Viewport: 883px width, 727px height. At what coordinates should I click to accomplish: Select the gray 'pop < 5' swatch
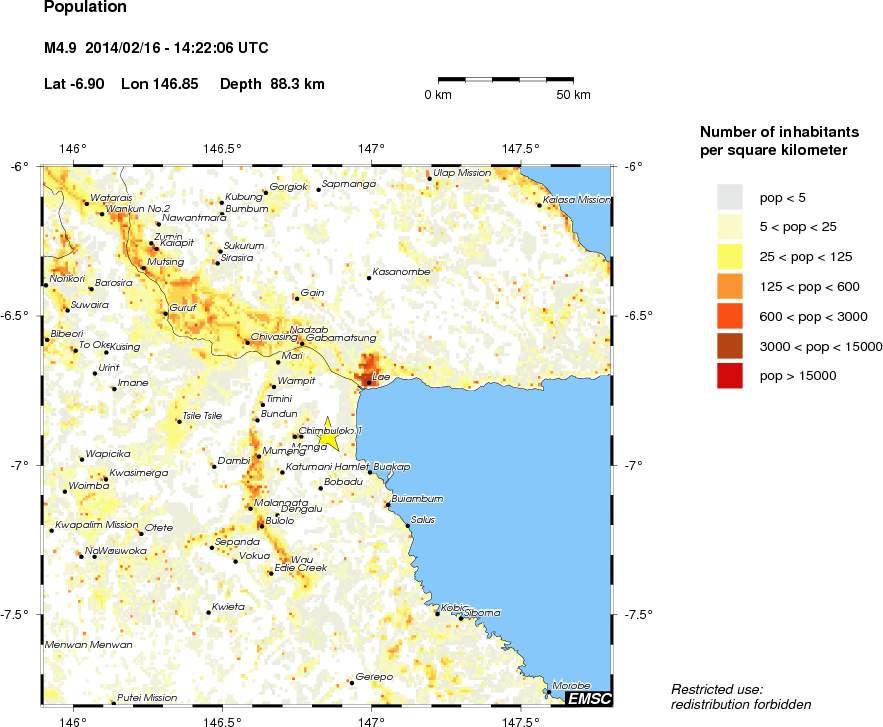(732, 196)
